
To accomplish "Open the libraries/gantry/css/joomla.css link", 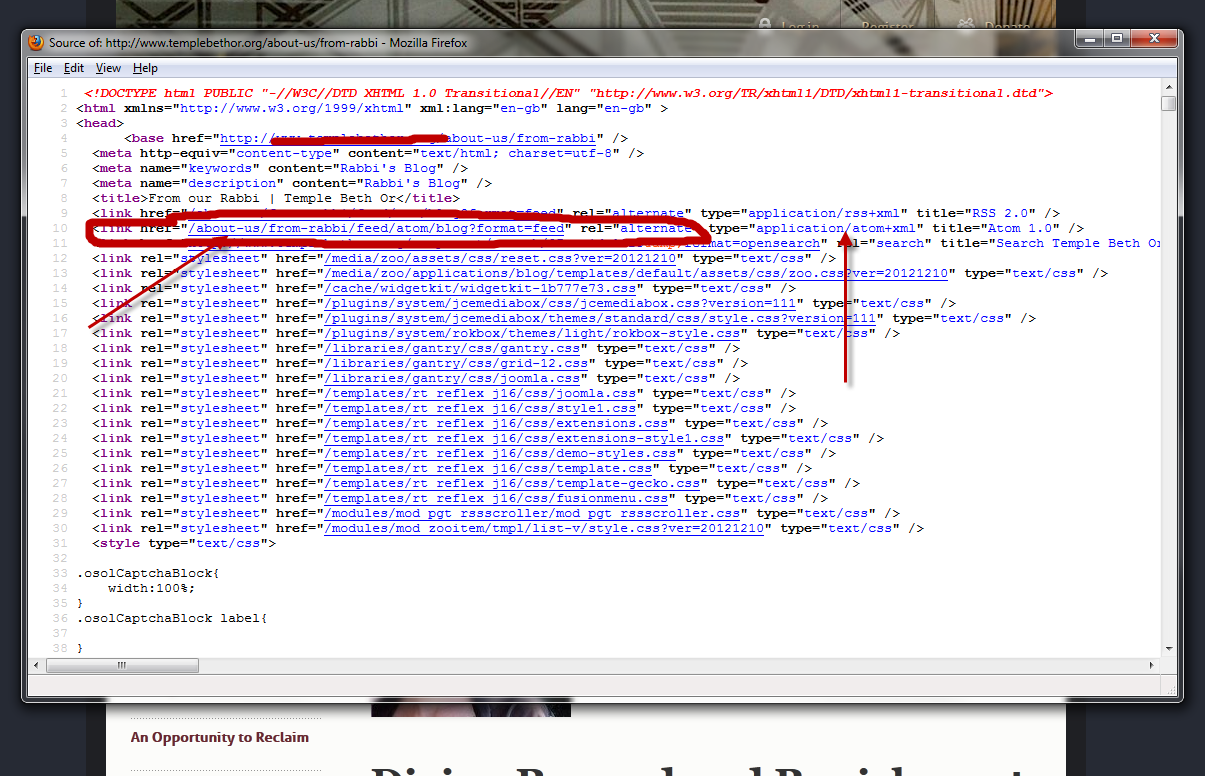I will (453, 378).
